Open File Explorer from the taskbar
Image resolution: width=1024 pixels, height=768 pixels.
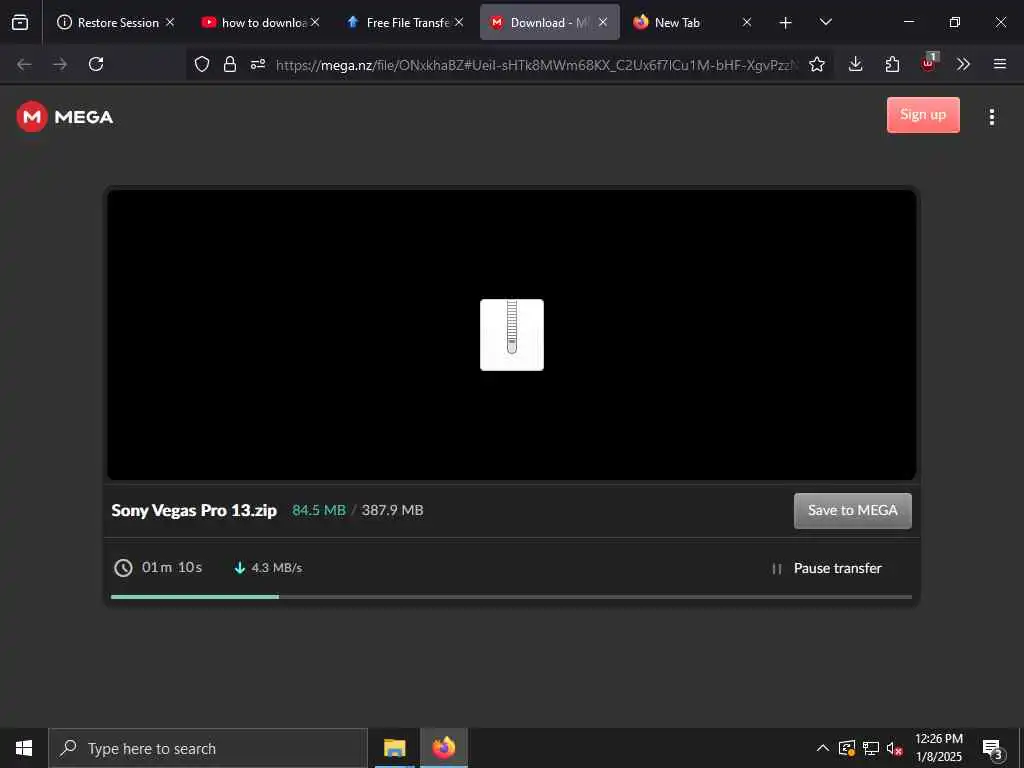[394, 748]
